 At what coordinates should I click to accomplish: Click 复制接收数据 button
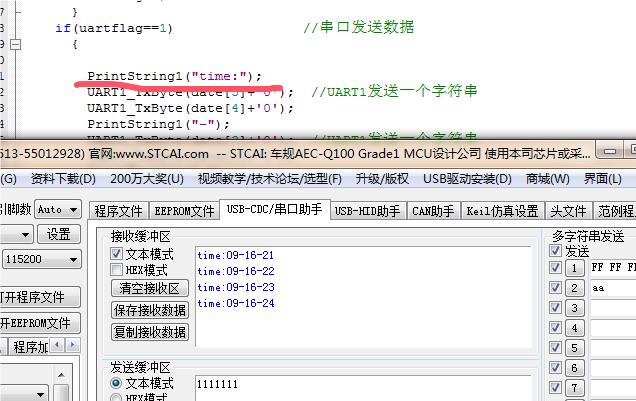click(x=150, y=332)
